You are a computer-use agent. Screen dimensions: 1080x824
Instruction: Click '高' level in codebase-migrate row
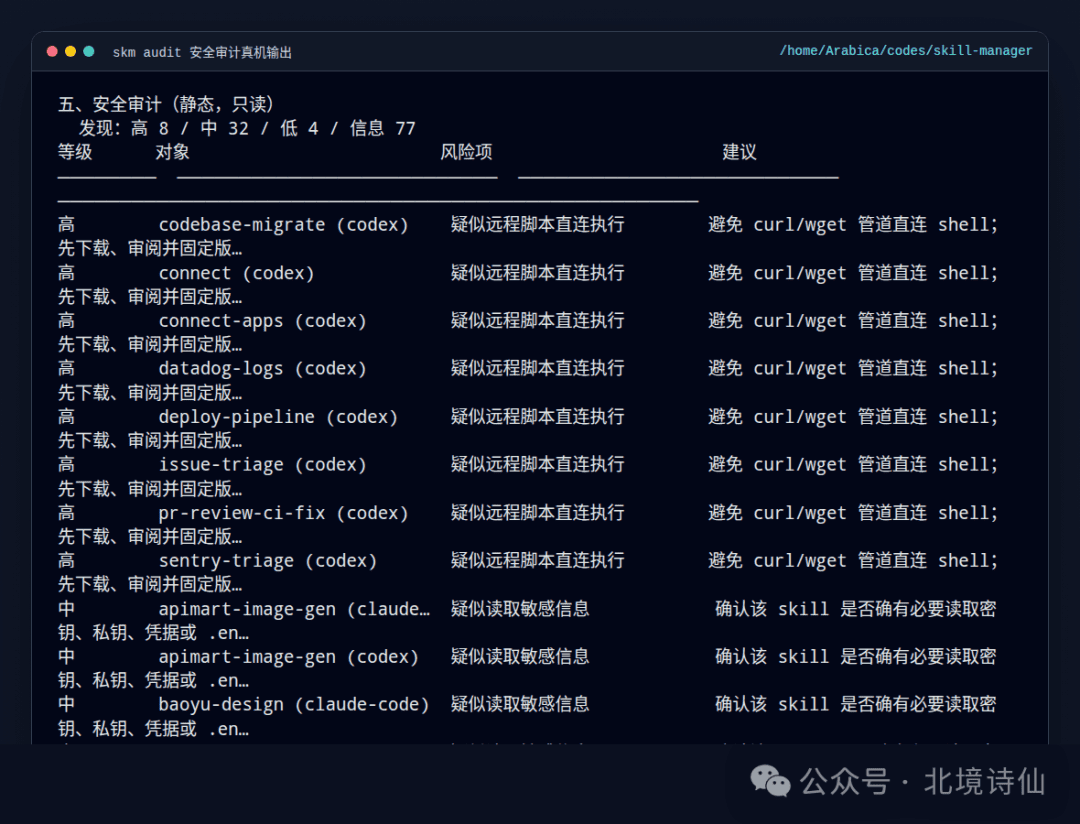[x=66, y=225]
